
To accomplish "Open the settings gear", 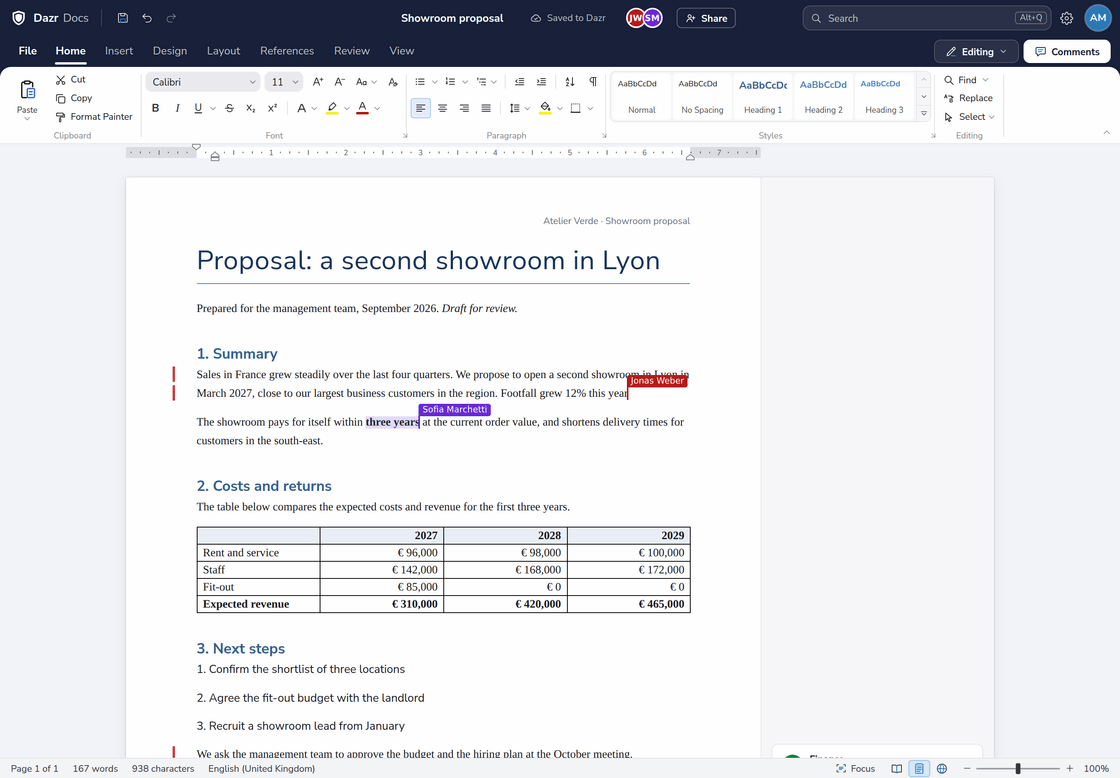I will click(x=1066, y=19).
